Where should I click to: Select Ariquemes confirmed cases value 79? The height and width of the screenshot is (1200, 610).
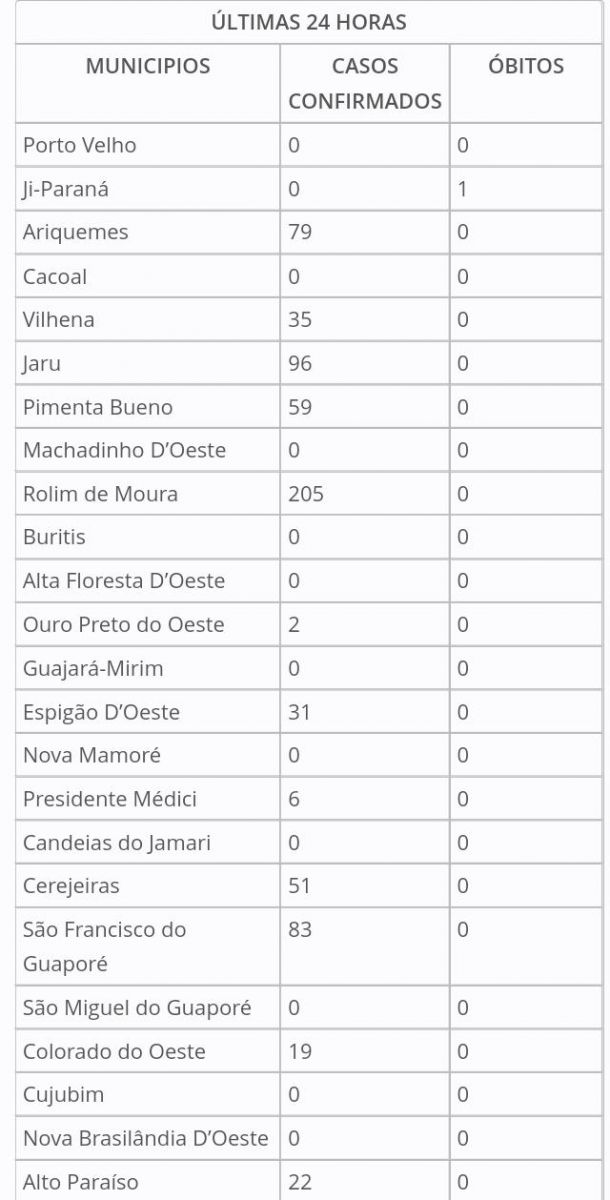(300, 232)
